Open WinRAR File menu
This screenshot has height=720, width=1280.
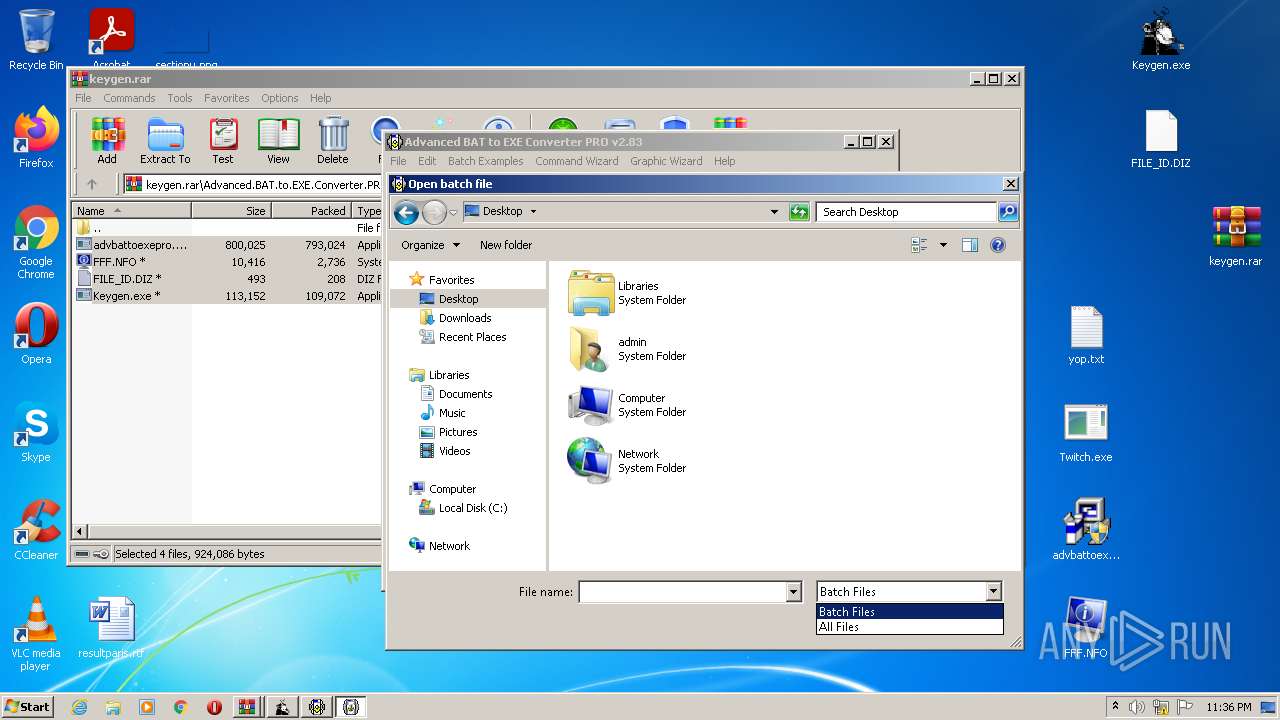(x=83, y=98)
